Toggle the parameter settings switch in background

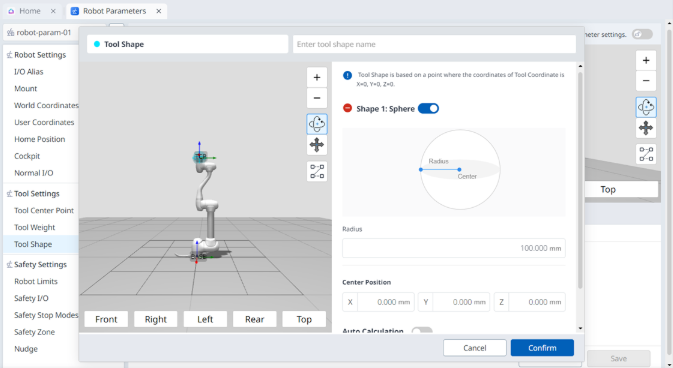coord(642,34)
